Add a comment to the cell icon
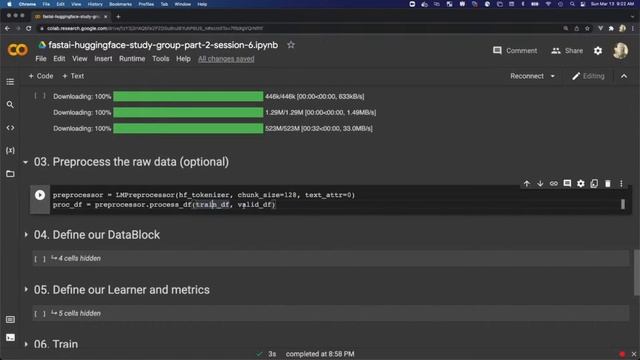The width and height of the screenshot is (640, 360). (567, 184)
